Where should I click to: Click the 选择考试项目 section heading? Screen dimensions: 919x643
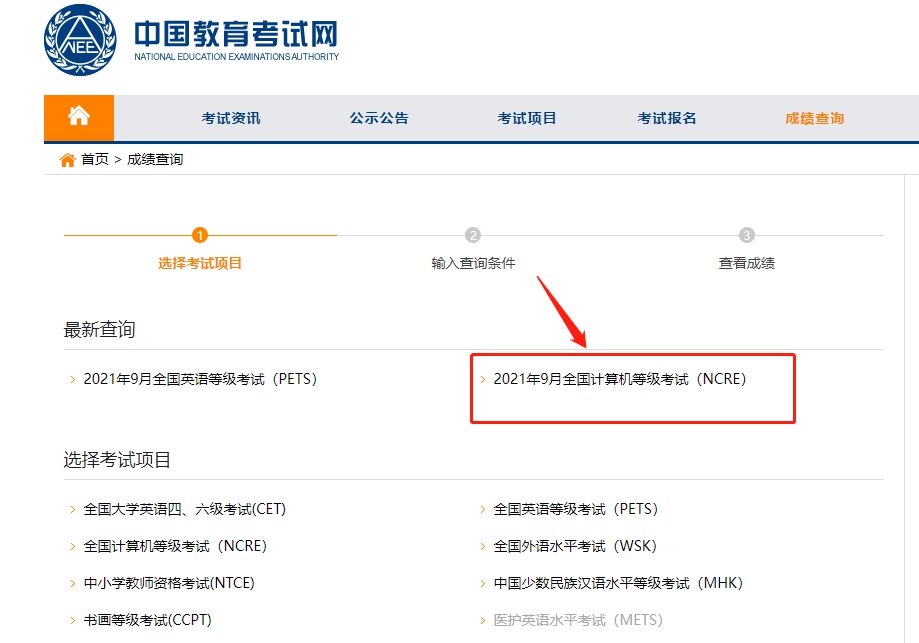click(117, 460)
